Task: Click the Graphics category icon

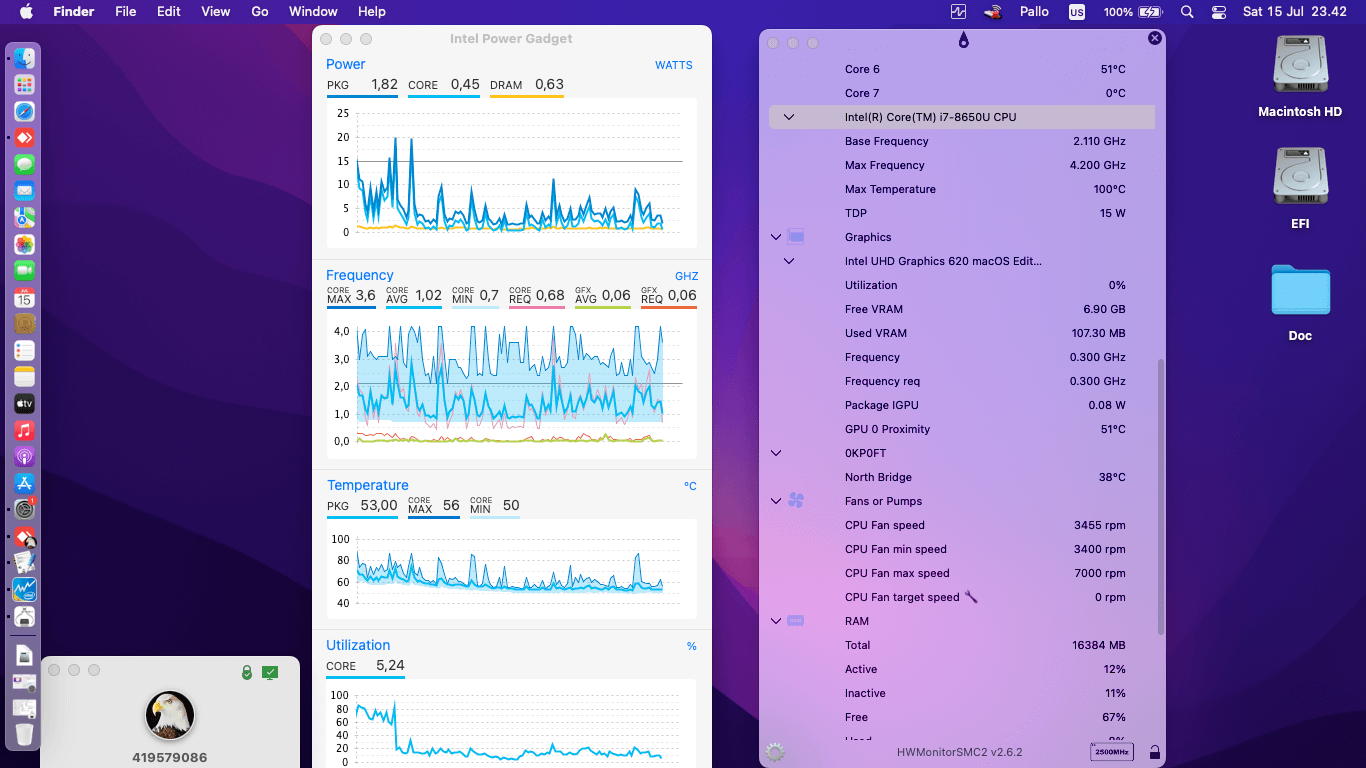Action: click(796, 237)
